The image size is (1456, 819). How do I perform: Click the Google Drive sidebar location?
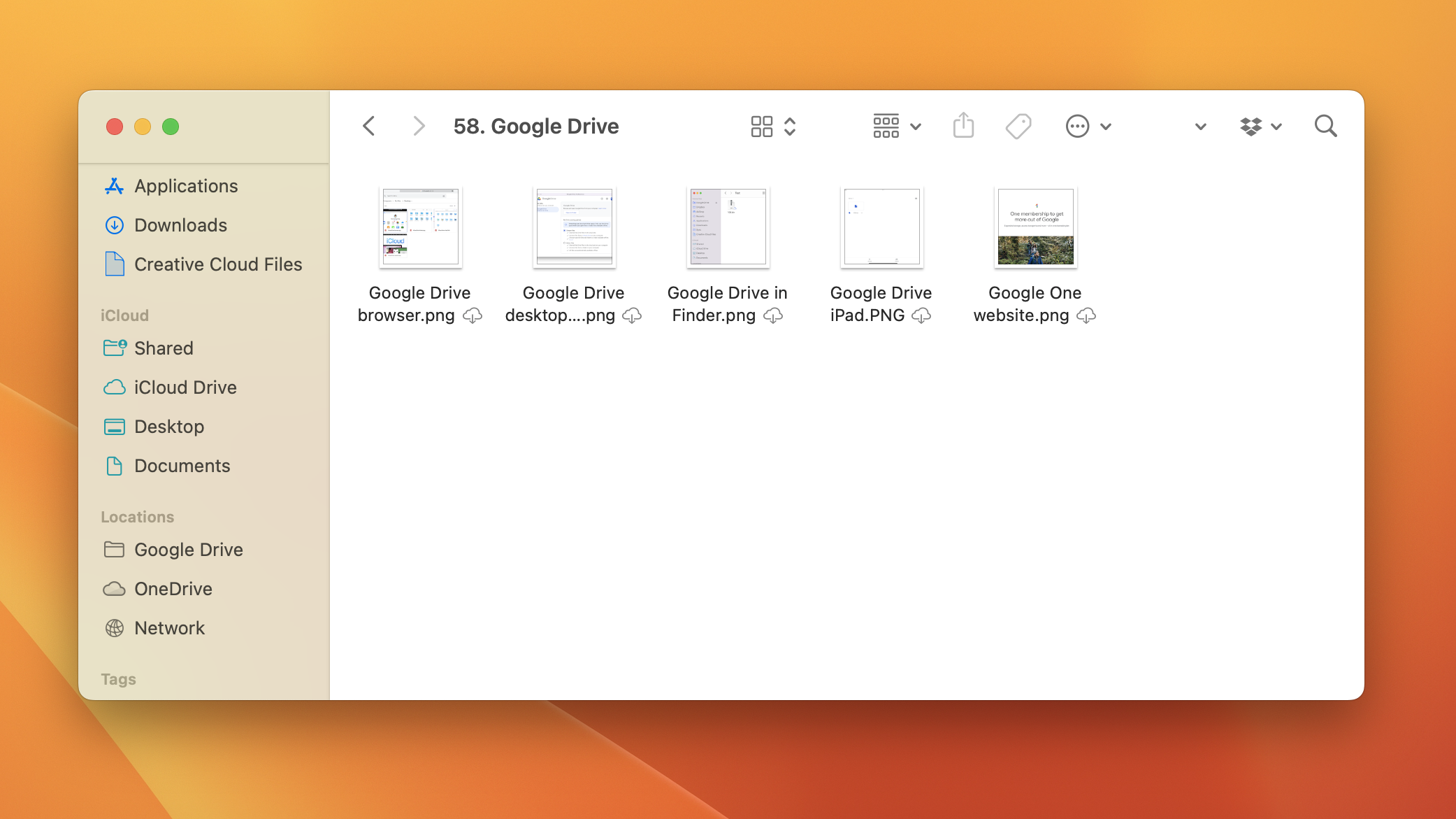coord(189,549)
